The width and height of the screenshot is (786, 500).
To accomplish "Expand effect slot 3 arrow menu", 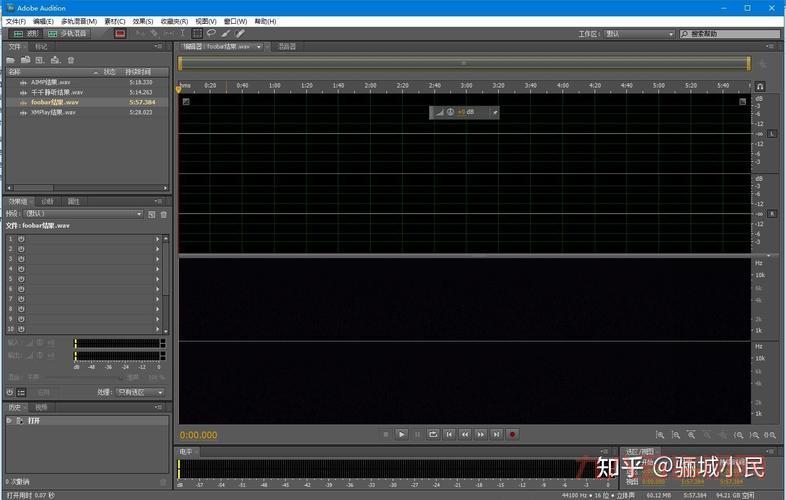I will [157, 259].
